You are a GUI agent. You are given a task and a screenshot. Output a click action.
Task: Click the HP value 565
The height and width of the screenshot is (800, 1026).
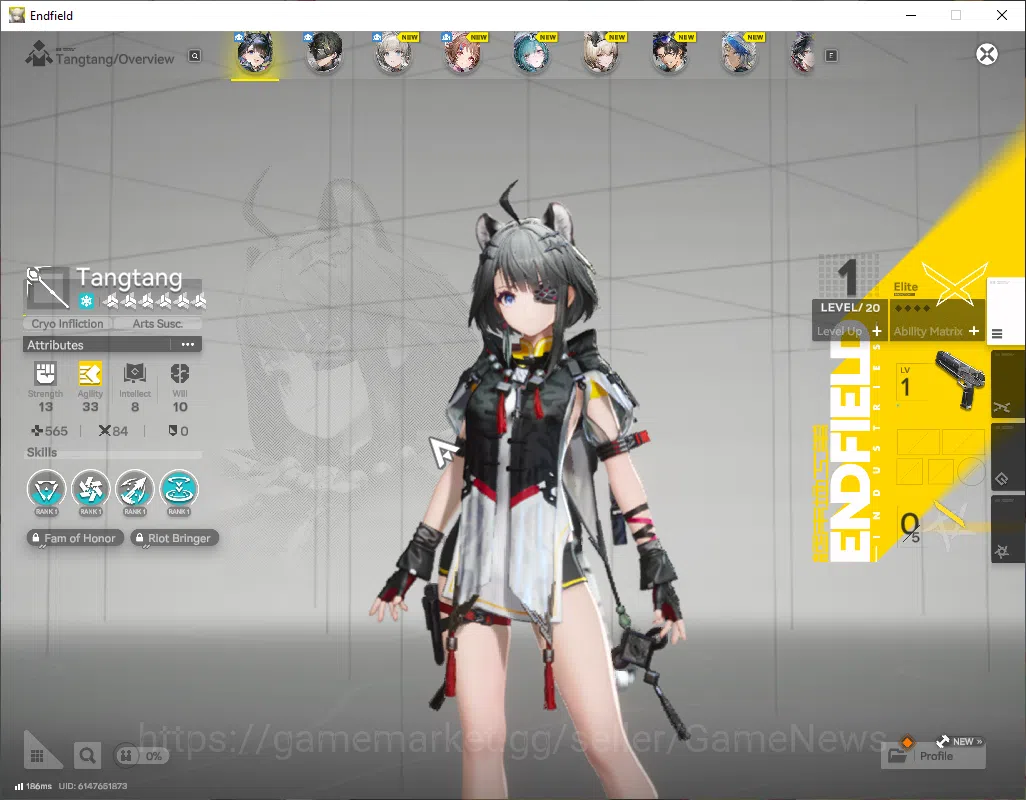click(50, 431)
